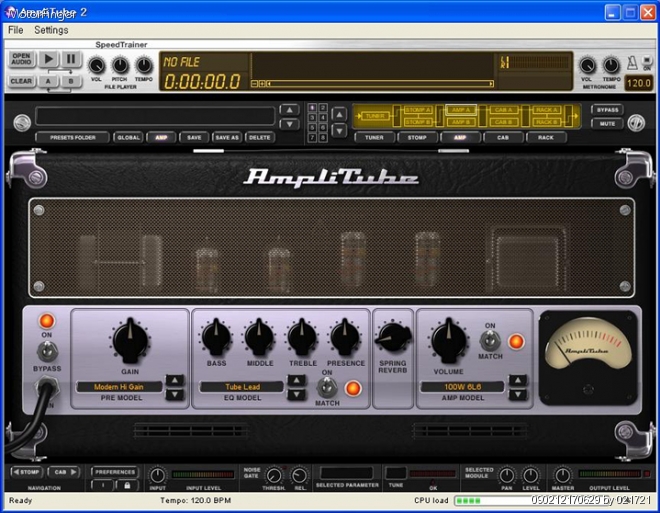Click the Spring Reverb knob
This screenshot has width=660, height=513.
(393, 339)
